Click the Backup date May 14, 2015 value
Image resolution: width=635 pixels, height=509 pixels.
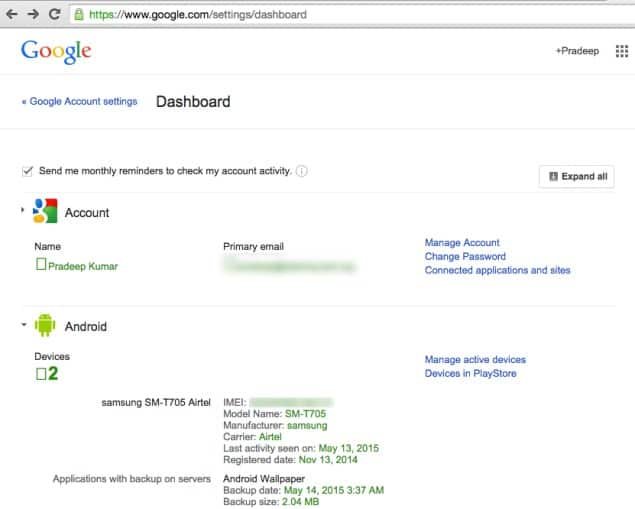(334, 490)
